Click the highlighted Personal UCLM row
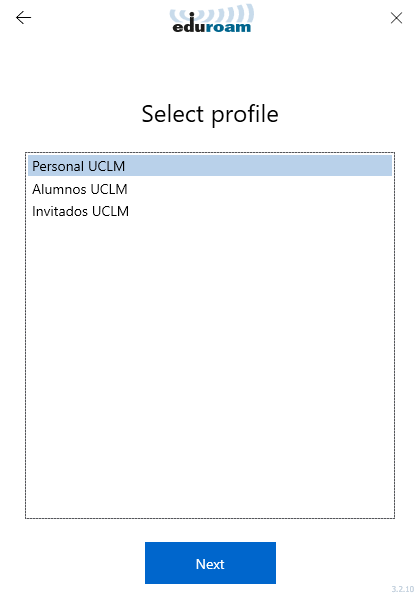This screenshot has height=600, width=420. [x=210, y=166]
